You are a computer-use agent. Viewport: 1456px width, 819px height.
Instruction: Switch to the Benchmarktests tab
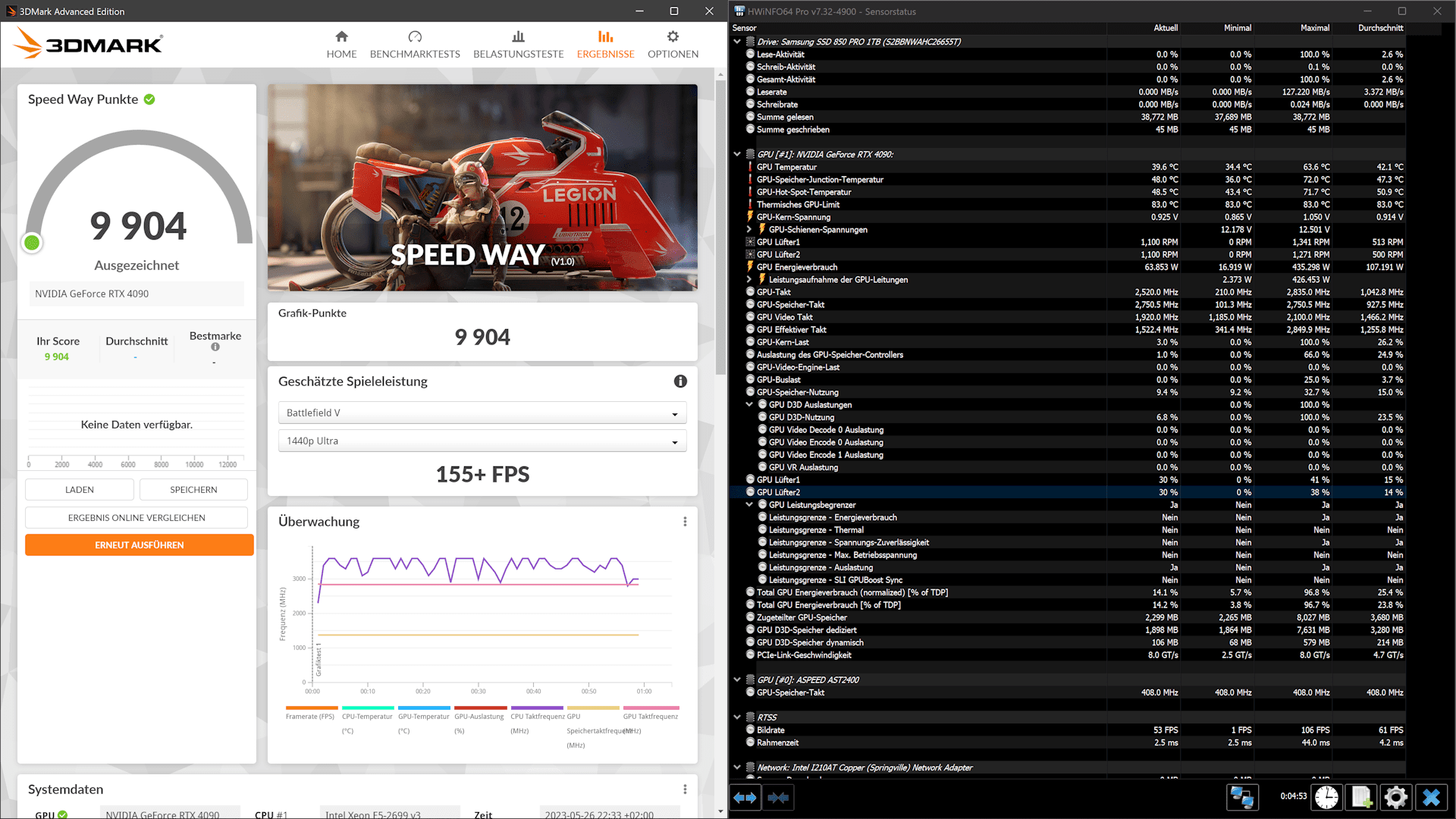415,45
